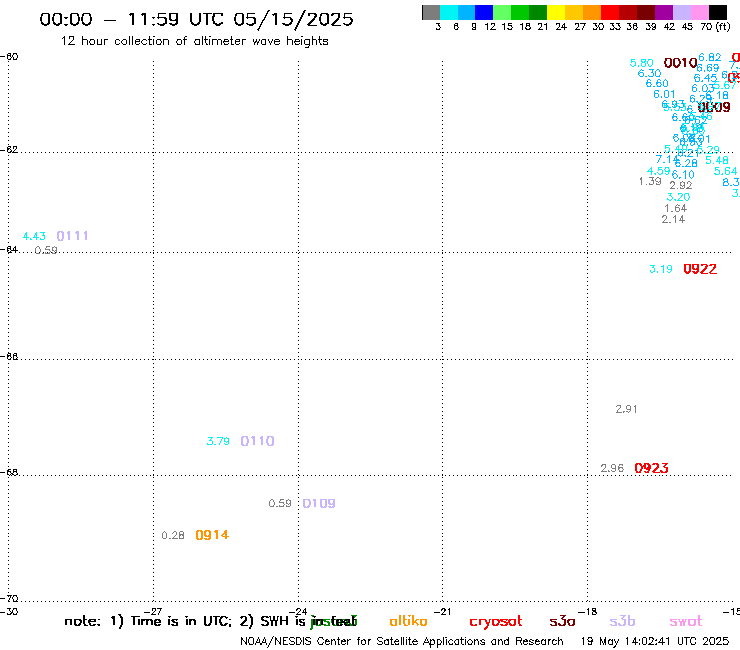The width and height of the screenshot is (740, 650).
Task: Select the wave height value '2.96'
Action: (x=612, y=468)
